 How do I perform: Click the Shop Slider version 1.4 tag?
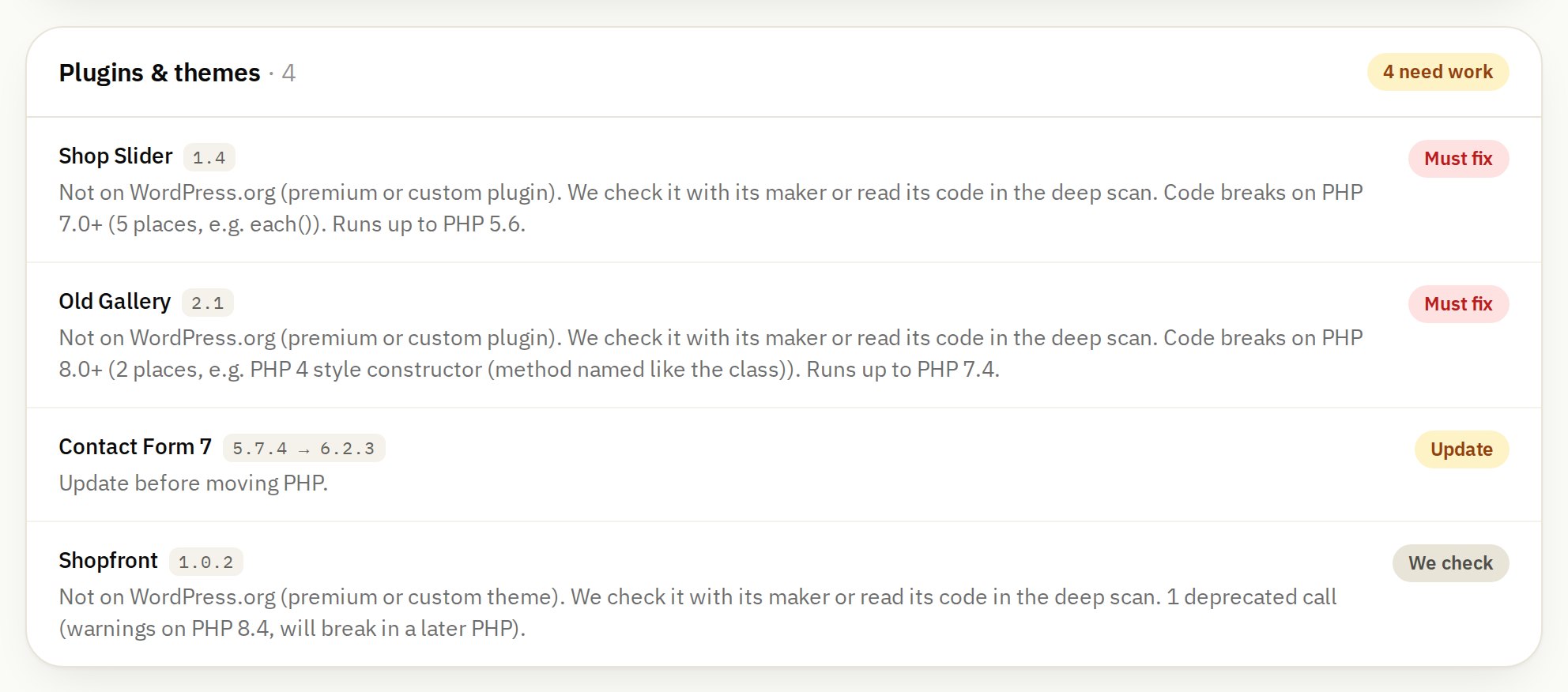[x=209, y=157]
